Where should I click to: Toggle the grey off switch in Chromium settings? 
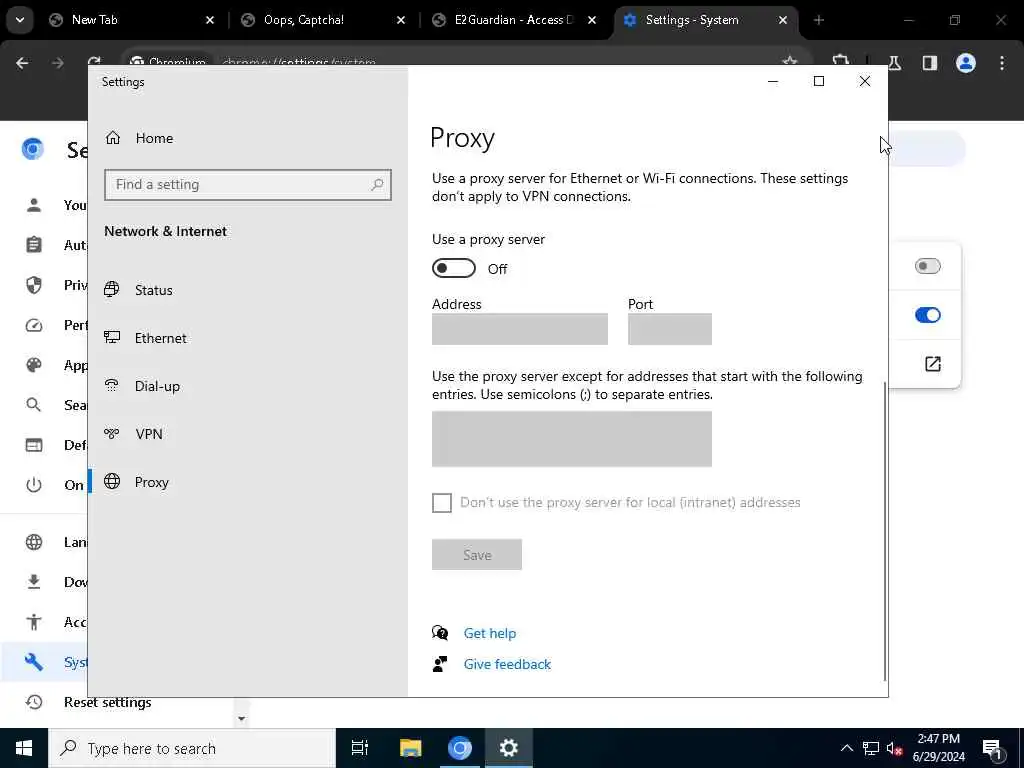(x=928, y=266)
